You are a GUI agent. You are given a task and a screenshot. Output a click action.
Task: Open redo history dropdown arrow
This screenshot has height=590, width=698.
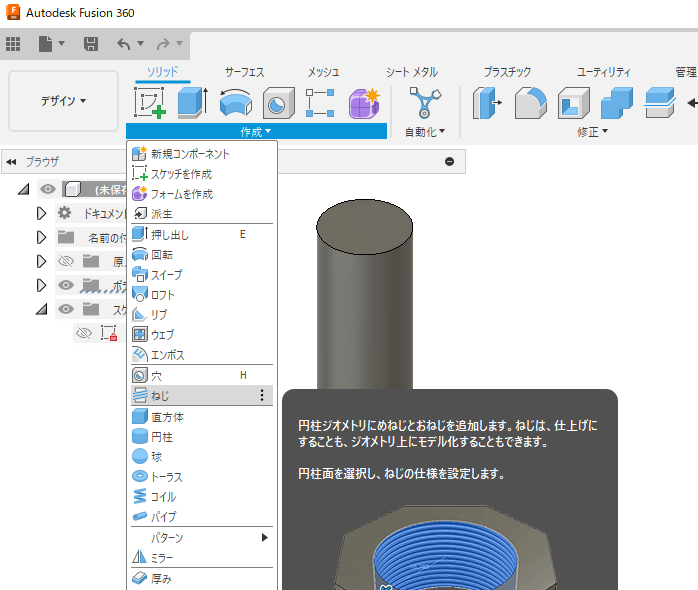(x=179, y=43)
